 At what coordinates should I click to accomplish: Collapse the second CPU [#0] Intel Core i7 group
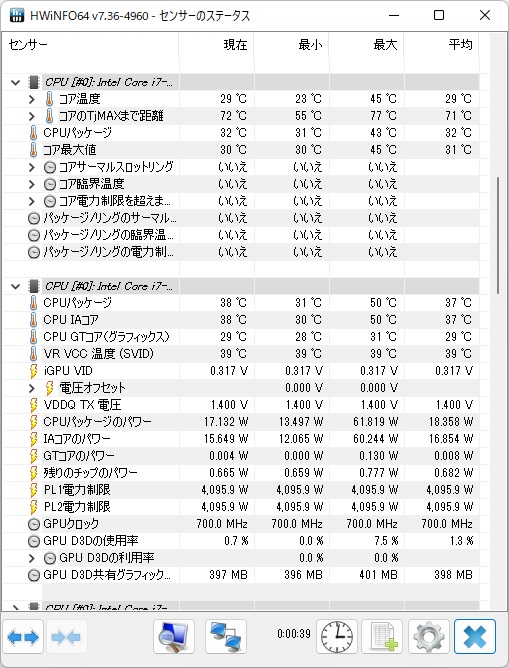coord(16,286)
